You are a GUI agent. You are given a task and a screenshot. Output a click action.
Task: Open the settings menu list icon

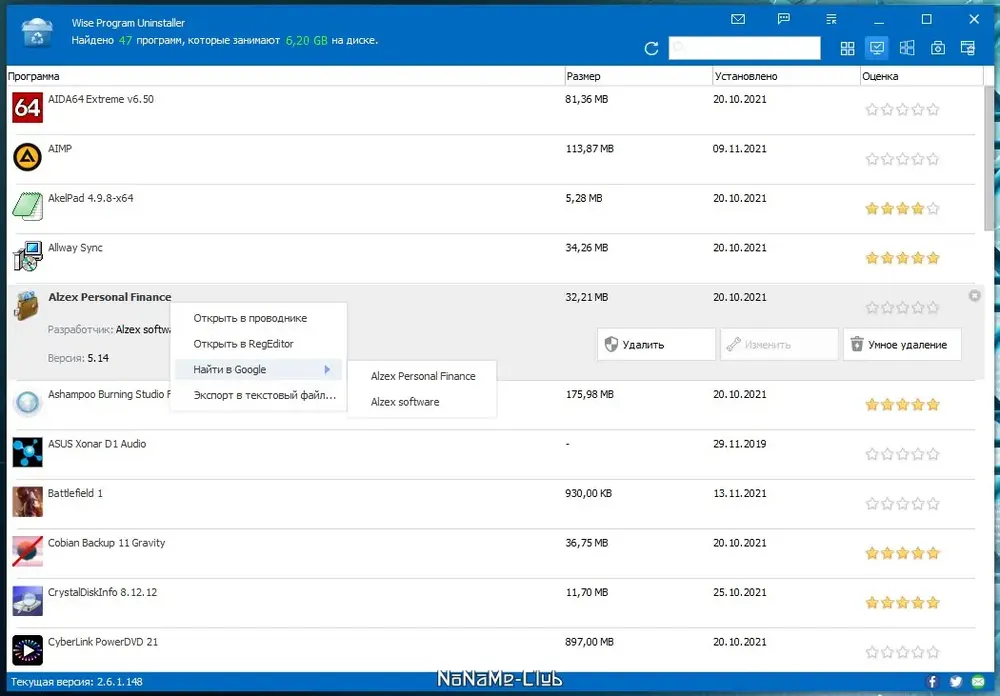pos(831,19)
